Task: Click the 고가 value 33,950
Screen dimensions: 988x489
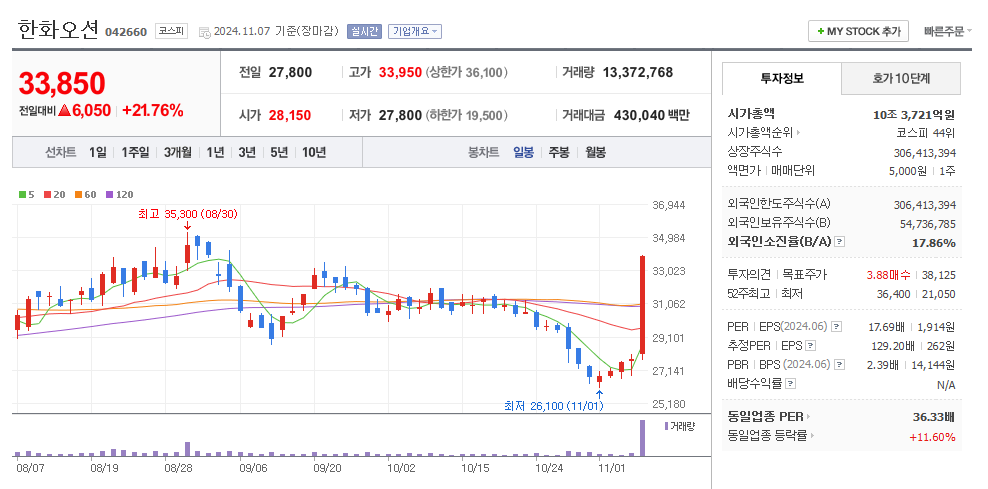Action: click(400, 72)
